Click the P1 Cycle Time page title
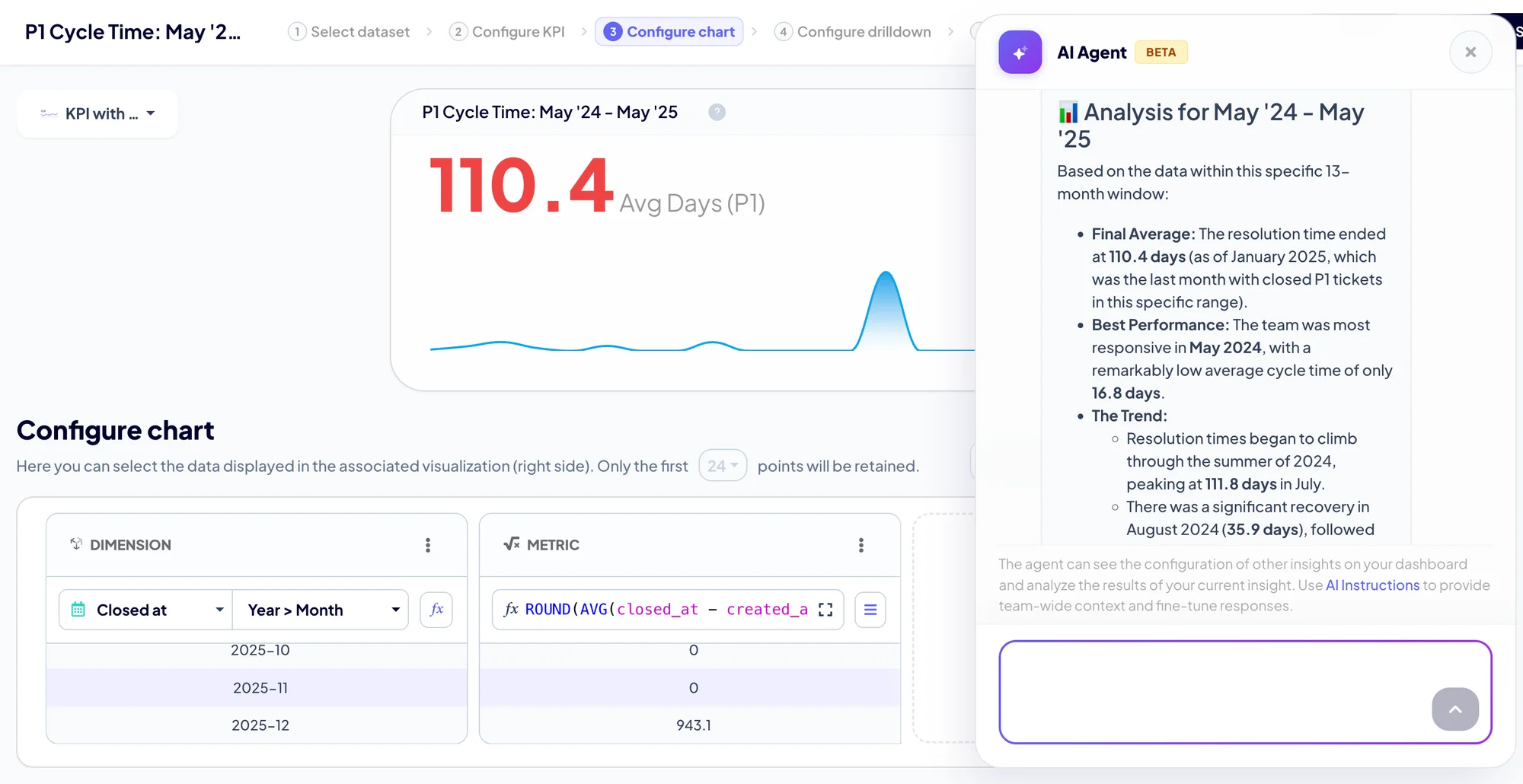 133,32
